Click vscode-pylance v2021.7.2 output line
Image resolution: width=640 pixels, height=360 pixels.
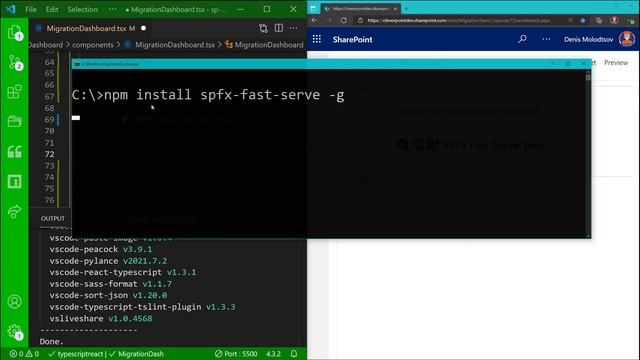click(108, 260)
